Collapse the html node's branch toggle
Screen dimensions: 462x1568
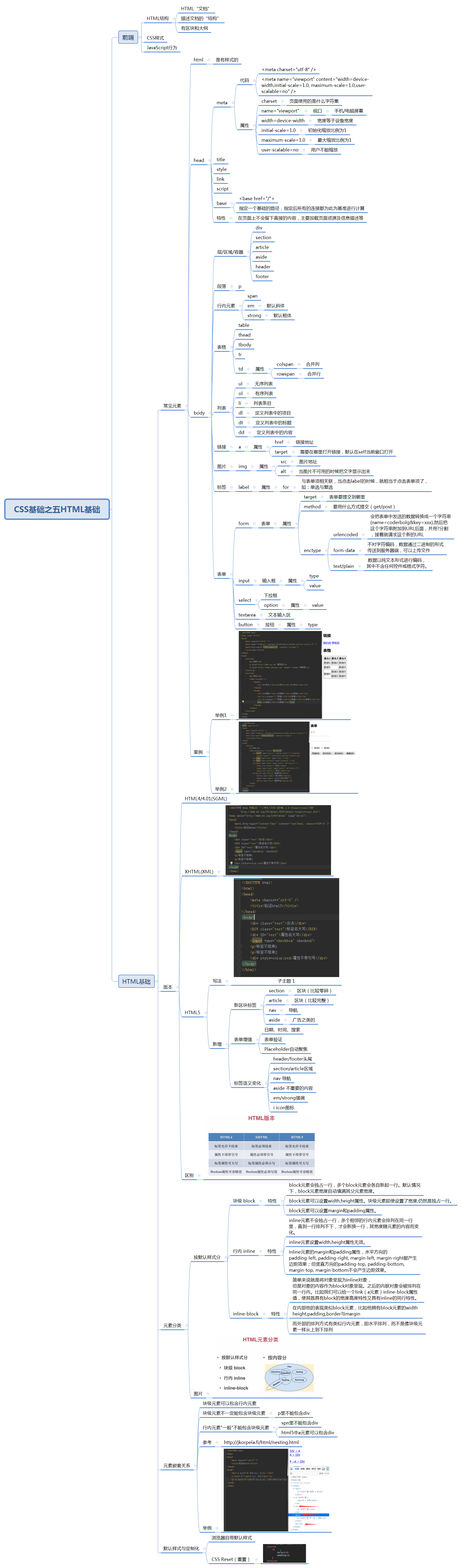pyautogui.click(x=208, y=60)
